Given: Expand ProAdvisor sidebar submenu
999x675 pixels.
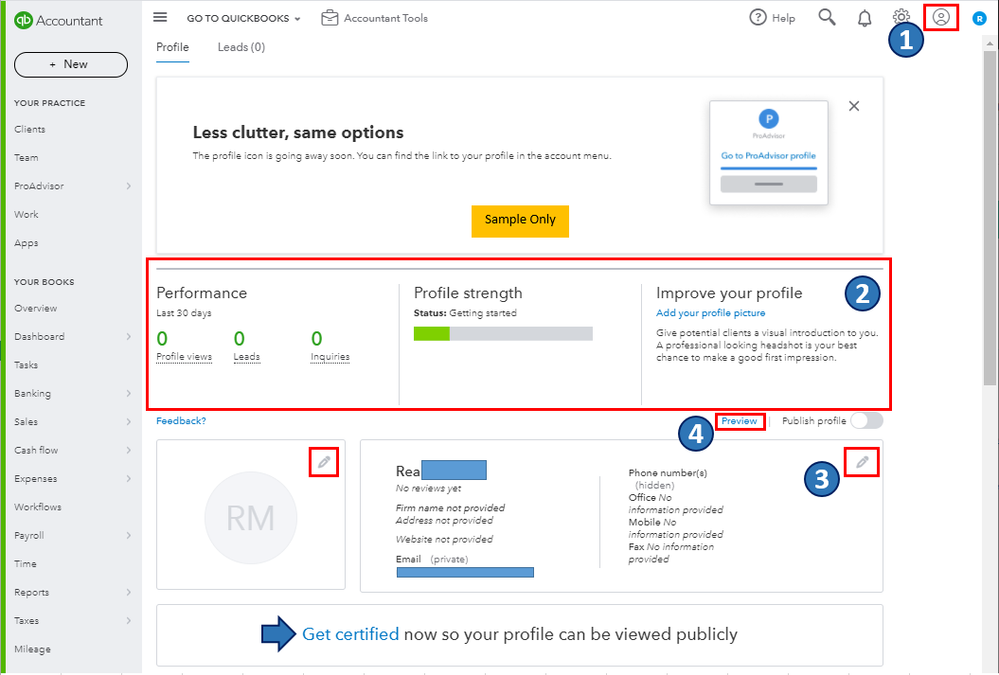Looking at the screenshot, I should (x=129, y=186).
